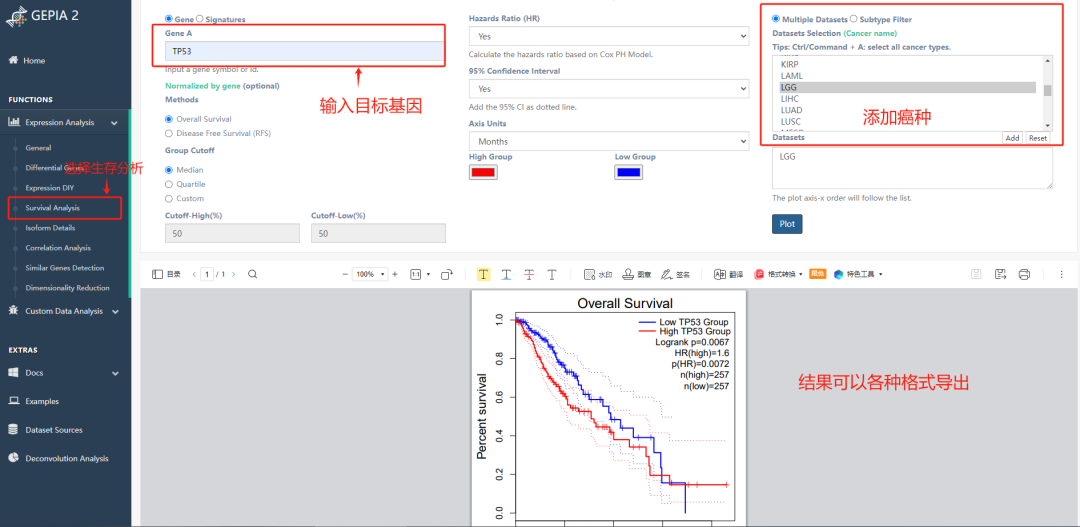Select Custom group cutoff
1080x527 pixels.
tap(169, 198)
